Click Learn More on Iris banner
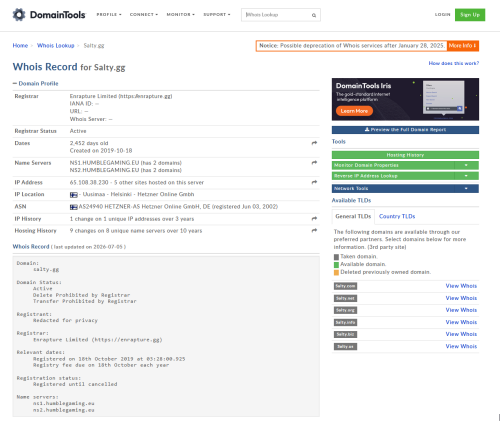The height and width of the screenshot is (432, 500). [x=354, y=111]
